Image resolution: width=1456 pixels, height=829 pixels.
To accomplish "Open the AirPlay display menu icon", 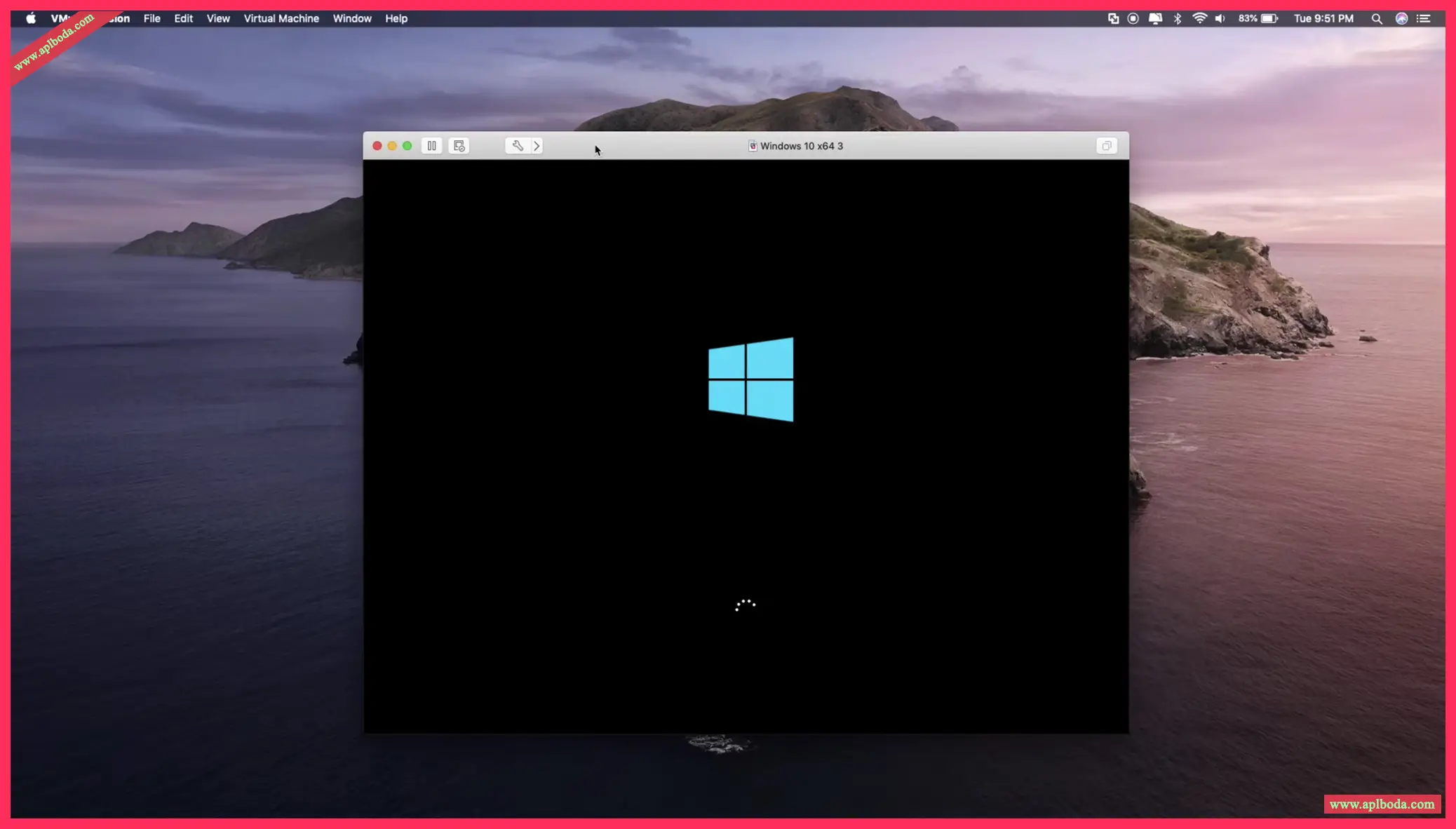I will (x=1155, y=19).
